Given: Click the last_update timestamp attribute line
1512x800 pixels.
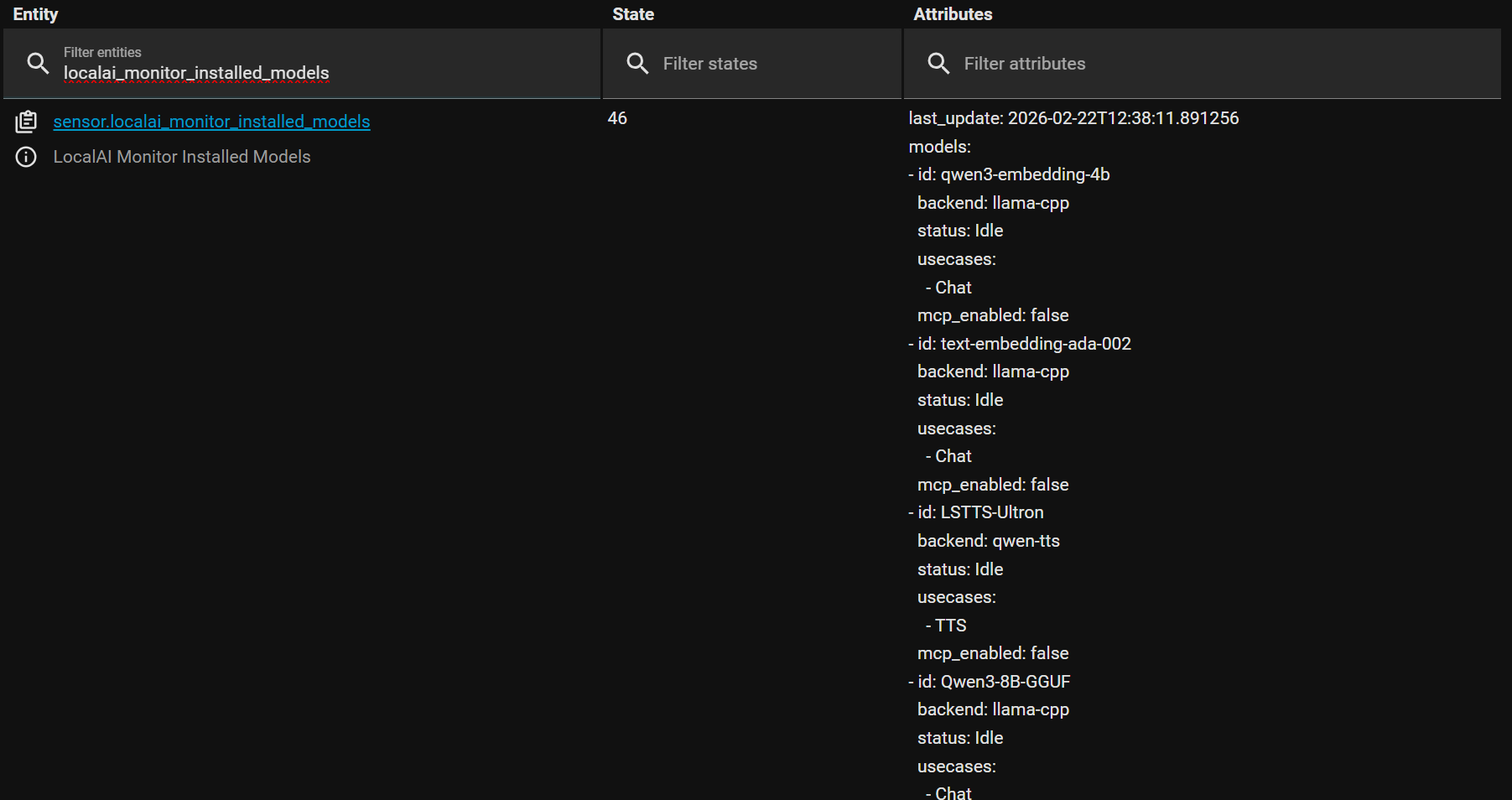Looking at the screenshot, I should pos(1073,118).
